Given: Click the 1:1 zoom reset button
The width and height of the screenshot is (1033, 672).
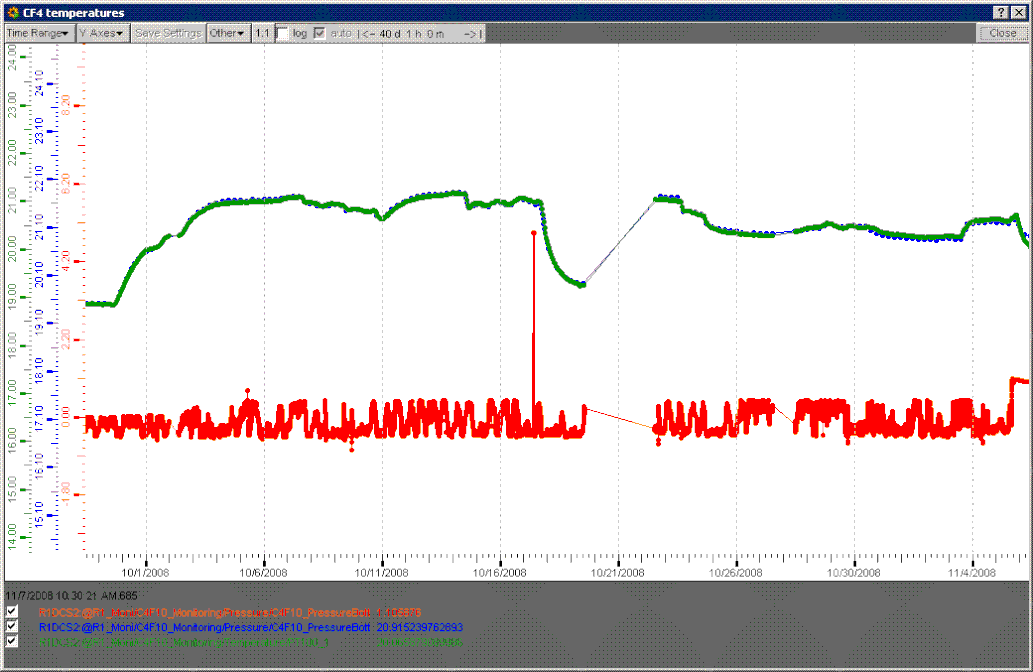Looking at the screenshot, I should 262,33.
